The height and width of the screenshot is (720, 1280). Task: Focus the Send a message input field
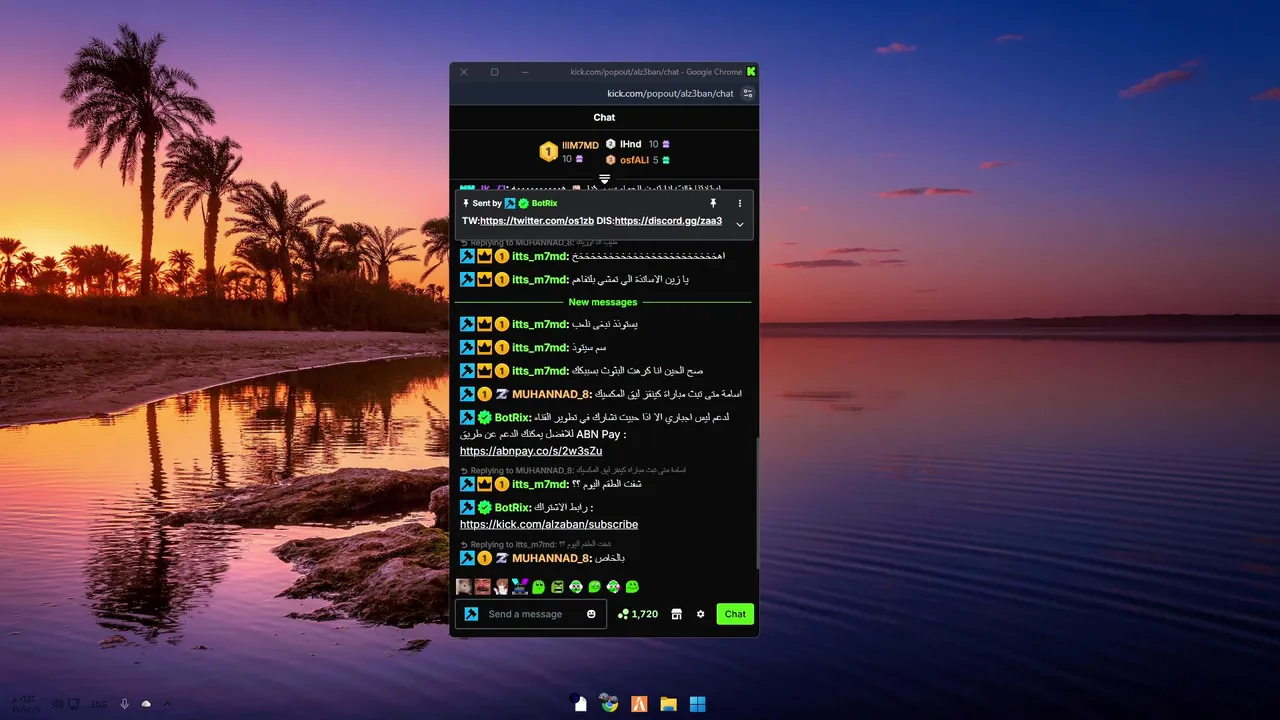click(533, 614)
